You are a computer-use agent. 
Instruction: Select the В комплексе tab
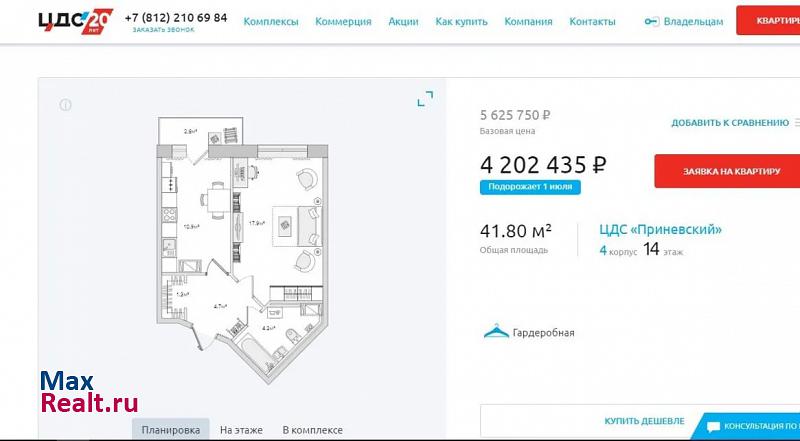pos(312,430)
